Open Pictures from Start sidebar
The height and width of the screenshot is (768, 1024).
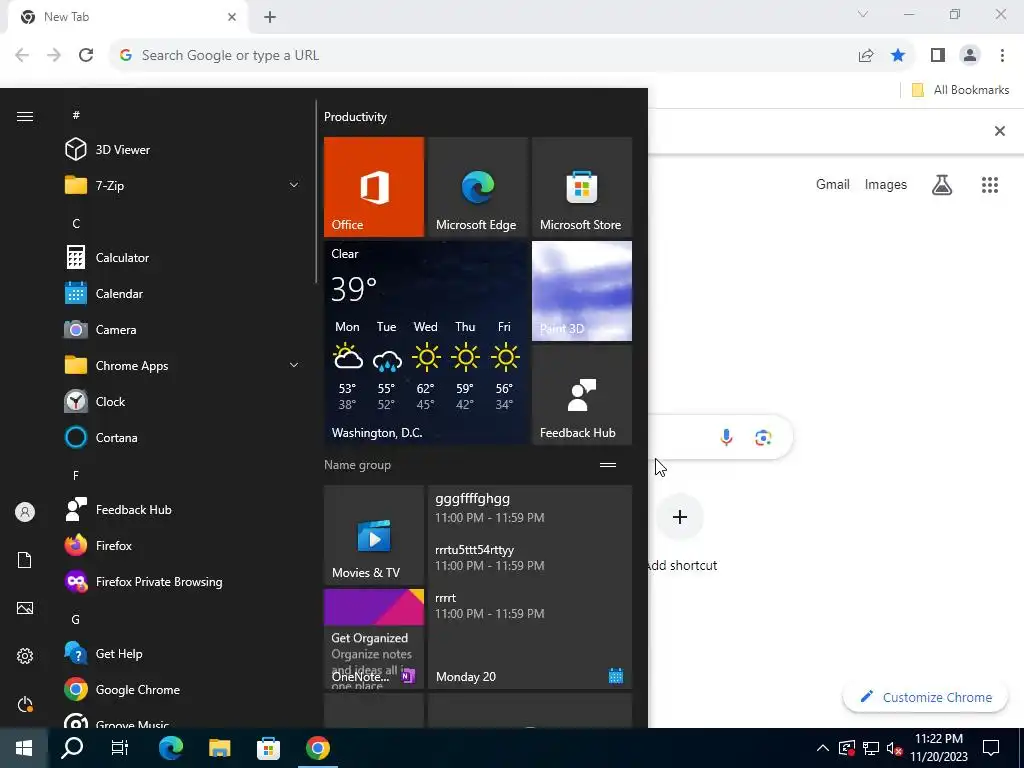(x=25, y=608)
